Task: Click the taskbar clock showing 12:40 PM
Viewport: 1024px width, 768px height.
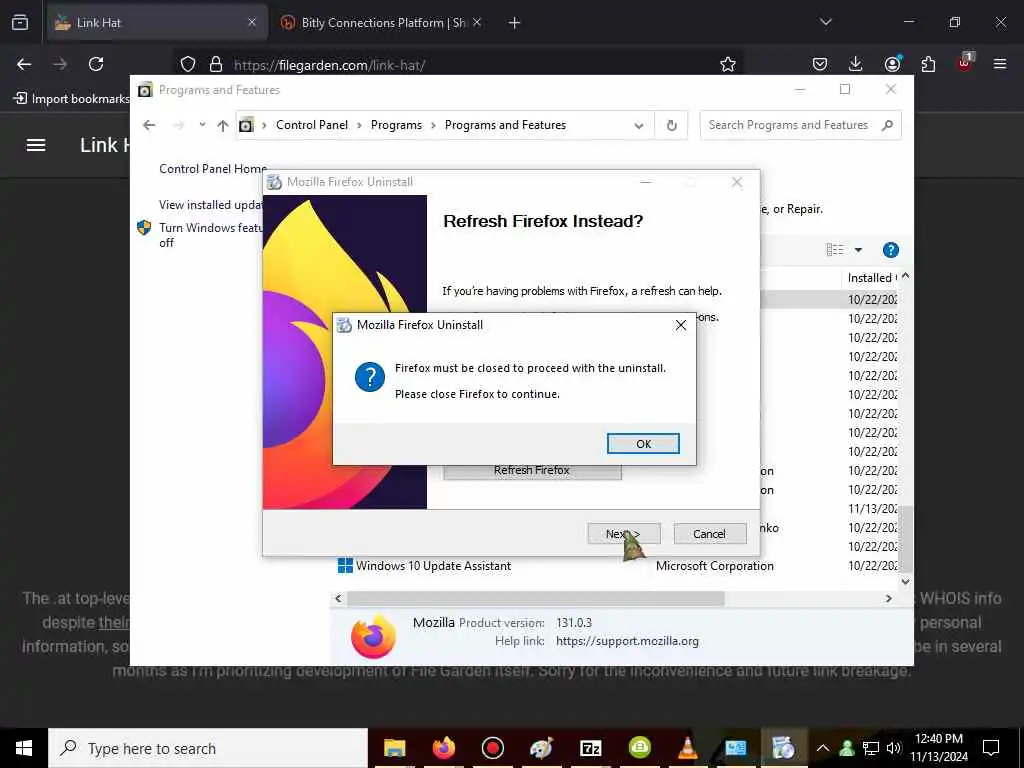Action: [x=939, y=748]
